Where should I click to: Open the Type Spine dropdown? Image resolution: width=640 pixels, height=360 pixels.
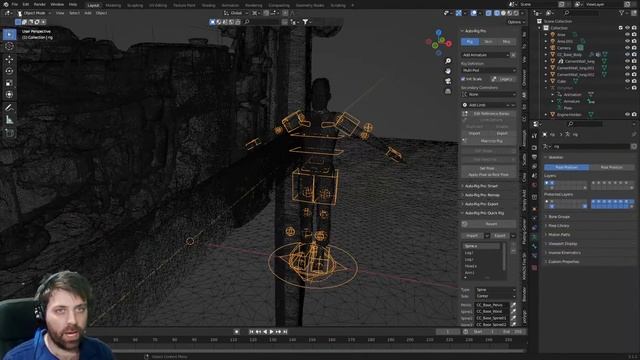(x=495, y=290)
